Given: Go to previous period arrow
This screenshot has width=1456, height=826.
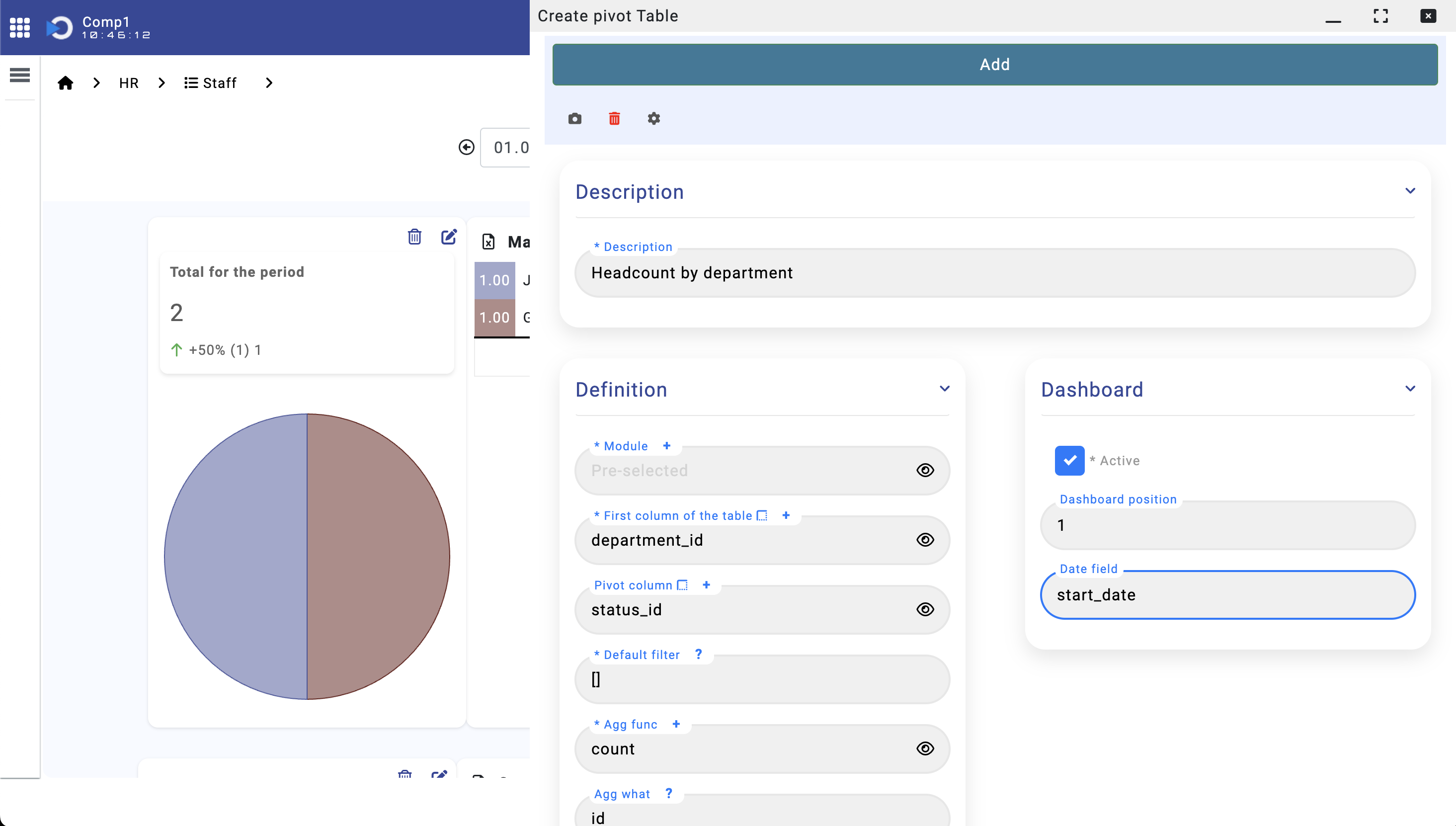Looking at the screenshot, I should click(466, 148).
